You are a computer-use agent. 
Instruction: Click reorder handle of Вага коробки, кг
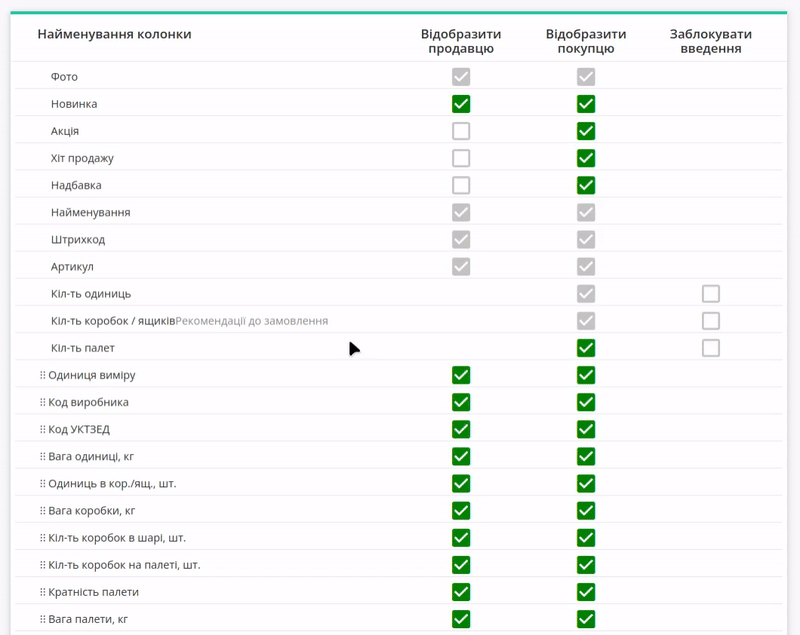[x=42, y=511]
